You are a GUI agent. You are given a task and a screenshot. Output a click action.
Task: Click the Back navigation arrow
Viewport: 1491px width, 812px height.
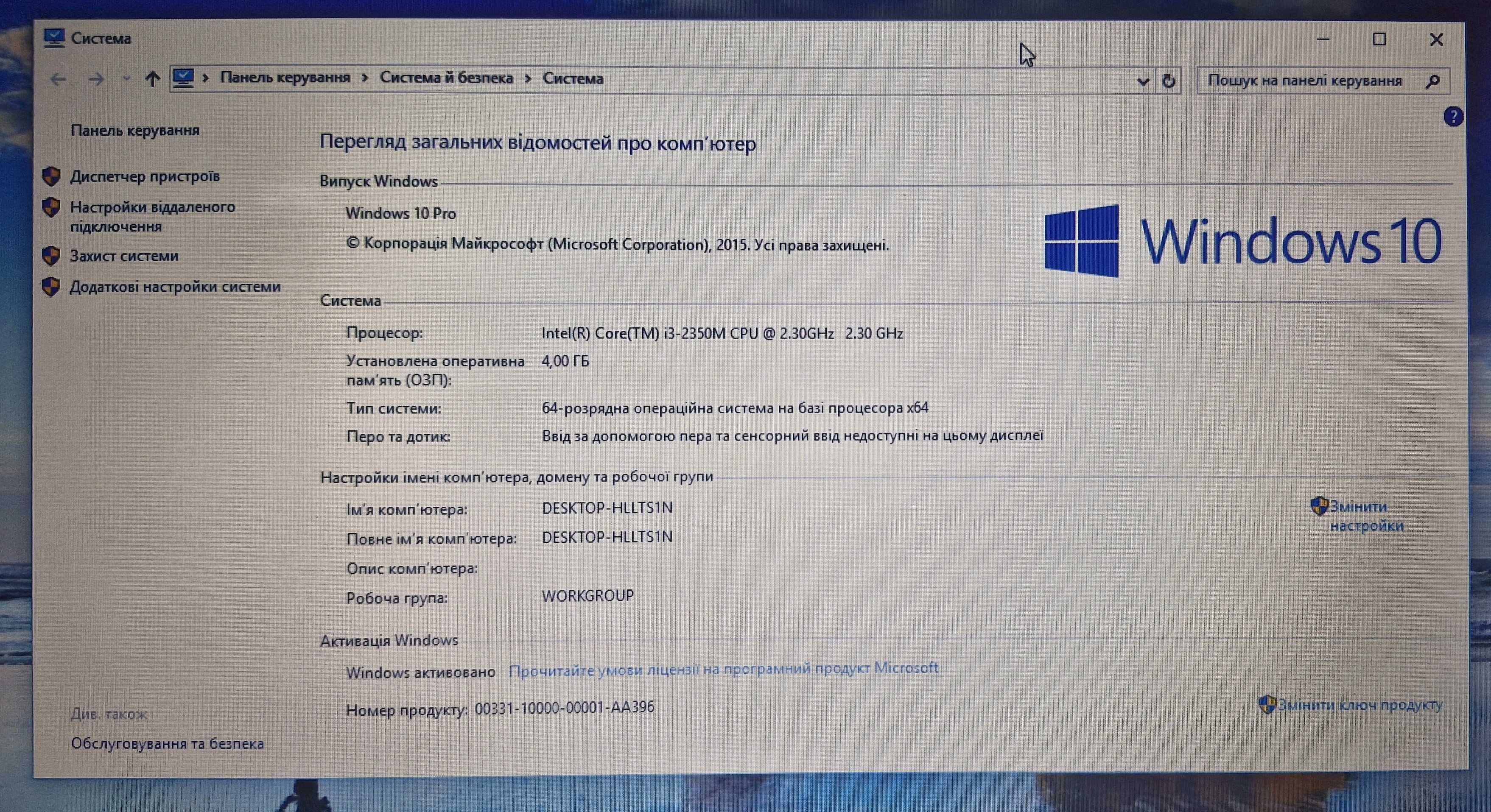pyautogui.click(x=58, y=79)
